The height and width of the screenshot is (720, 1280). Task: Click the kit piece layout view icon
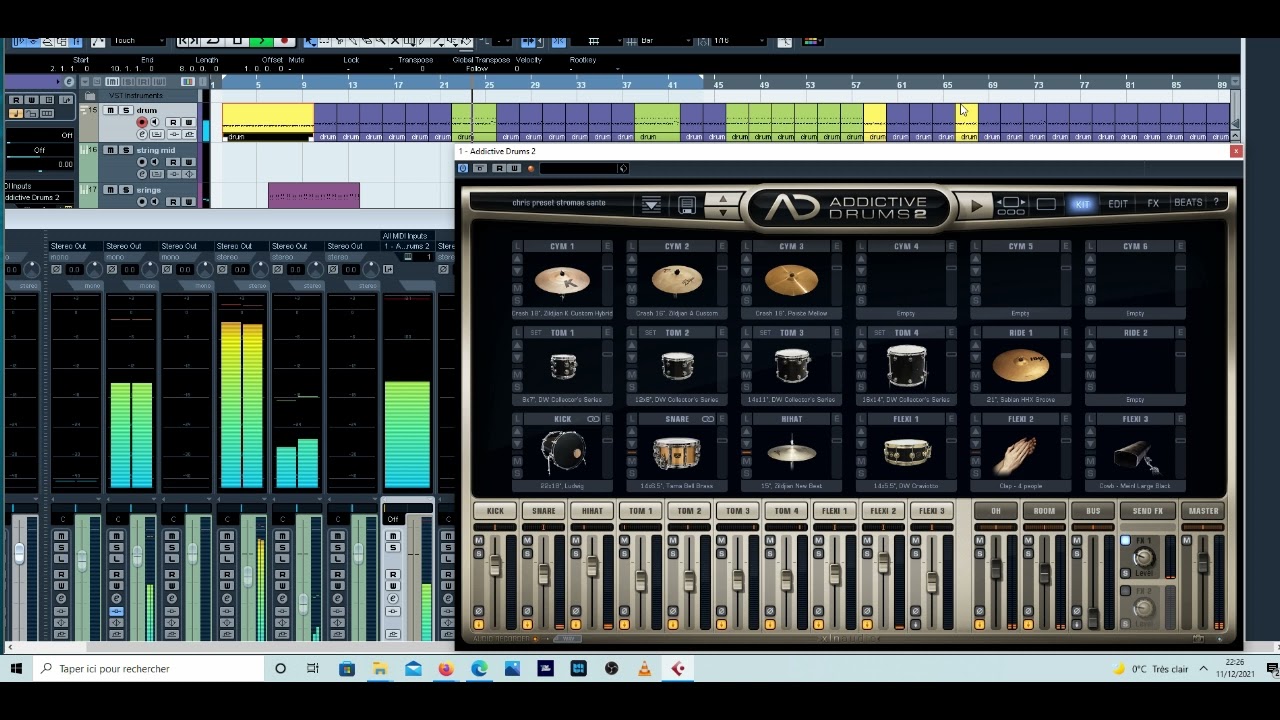[1011, 205]
